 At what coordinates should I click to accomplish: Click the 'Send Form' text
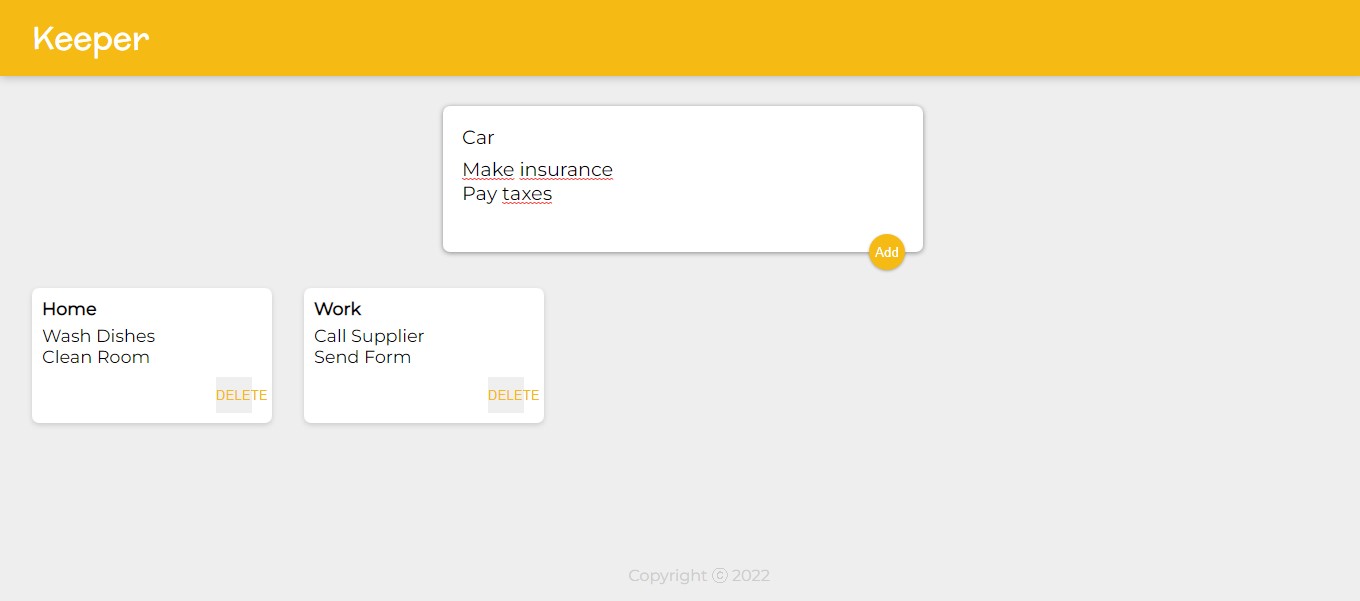(362, 357)
